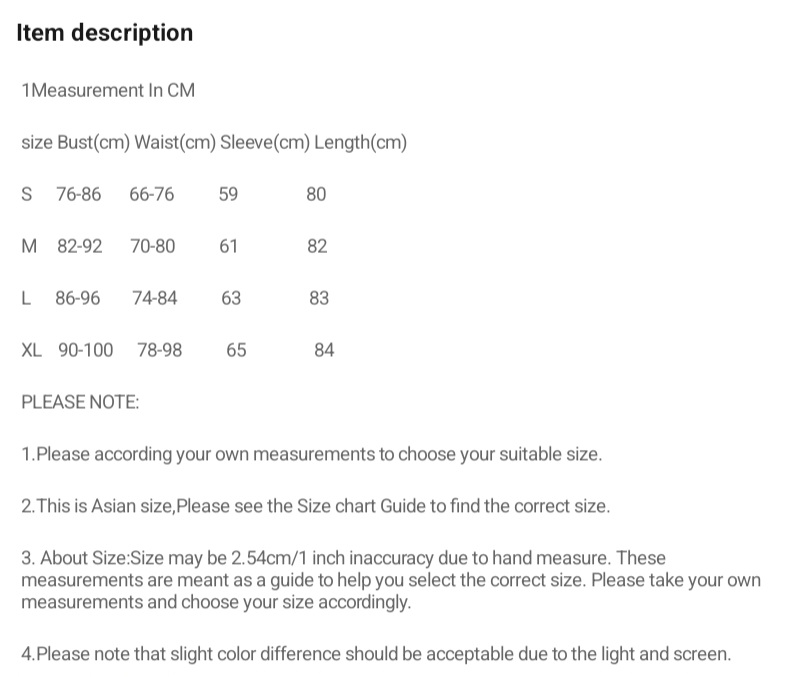
Task: Click the PLEASE NOTE heading
Action: [80, 403]
